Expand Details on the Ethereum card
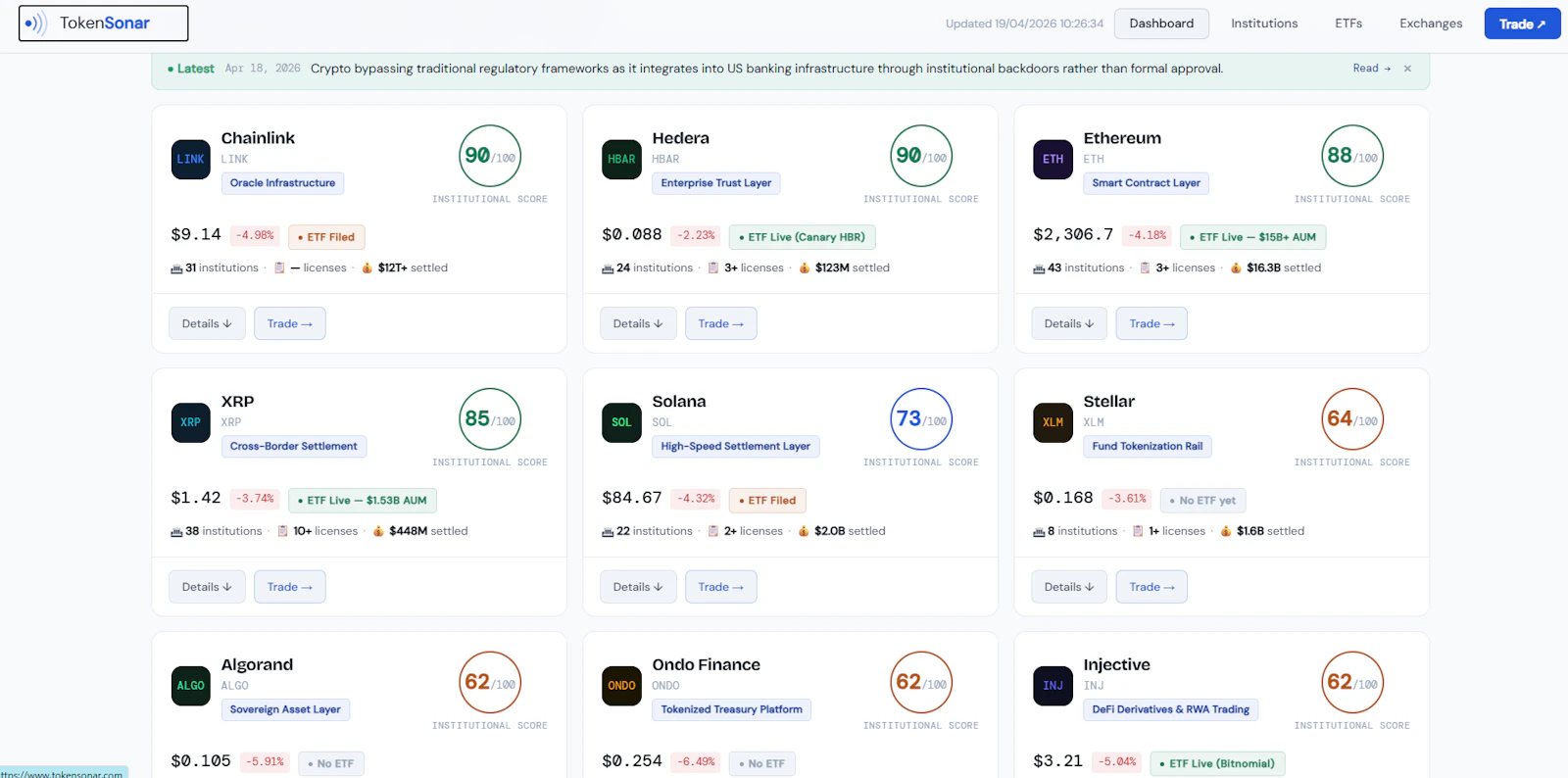This screenshot has width=1568, height=778. [x=1069, y=323]
